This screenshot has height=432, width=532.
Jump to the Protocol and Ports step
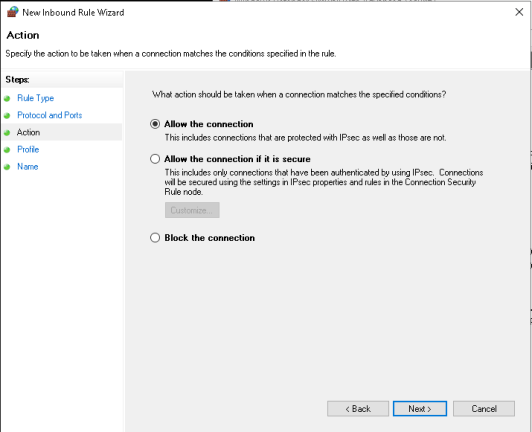pyautogui.click(x=50, y=115)
